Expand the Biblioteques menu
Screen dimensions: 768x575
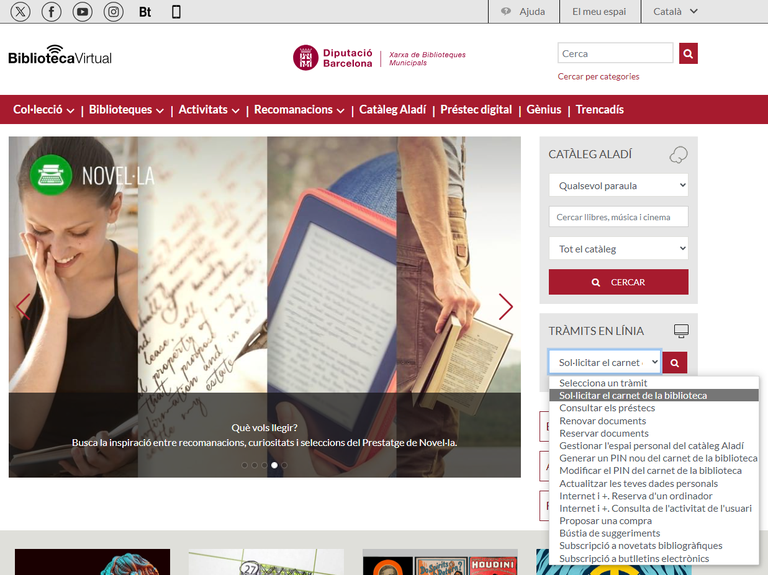pyautogui.click(x=126, y=110)
